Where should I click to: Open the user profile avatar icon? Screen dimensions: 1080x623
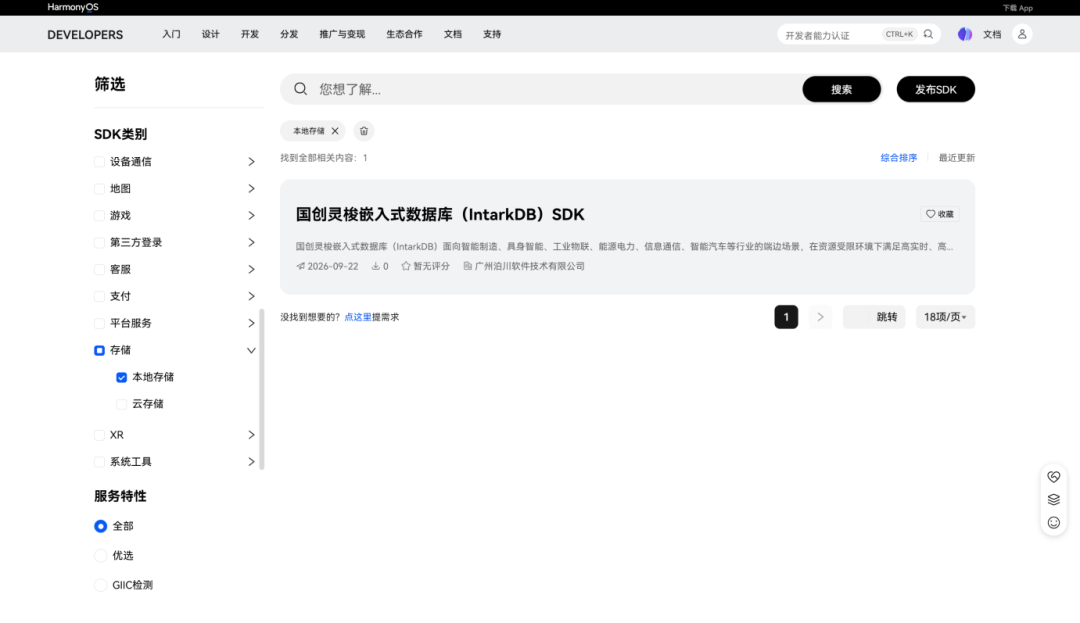1022,34
